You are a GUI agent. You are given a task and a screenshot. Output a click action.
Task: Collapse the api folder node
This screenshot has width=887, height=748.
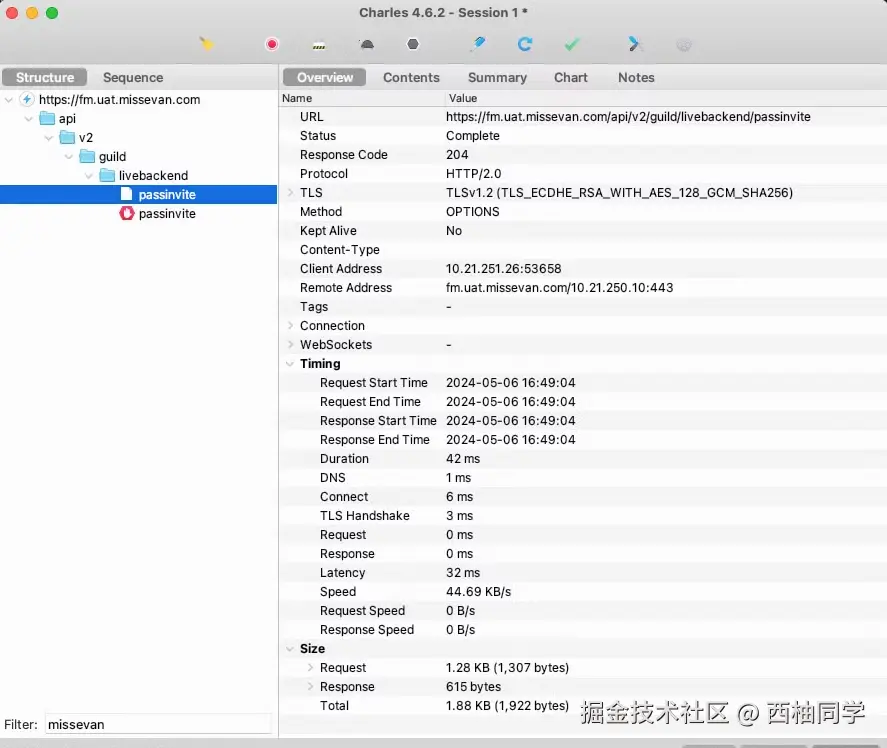(x=28, y=119)
